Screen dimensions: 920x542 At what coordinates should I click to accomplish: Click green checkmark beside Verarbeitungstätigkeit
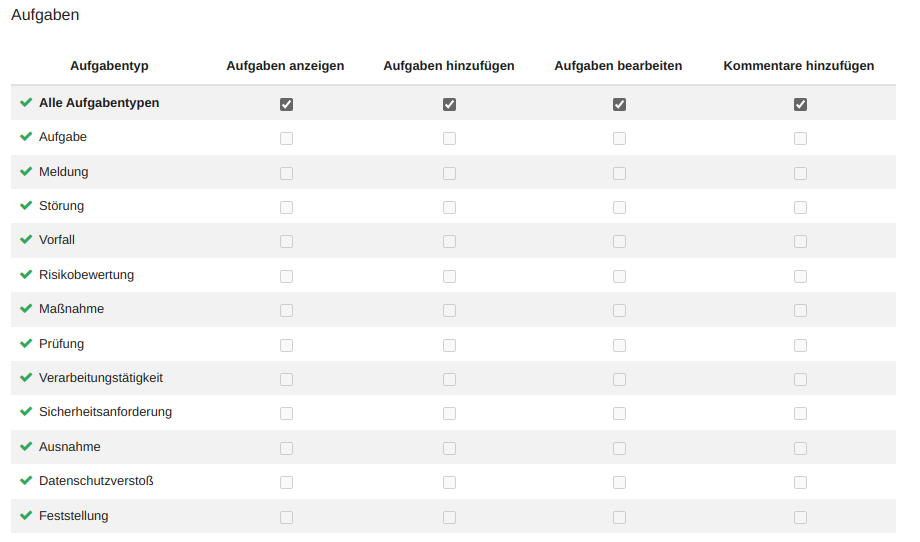pyautogui.click(x=26, y=378)
